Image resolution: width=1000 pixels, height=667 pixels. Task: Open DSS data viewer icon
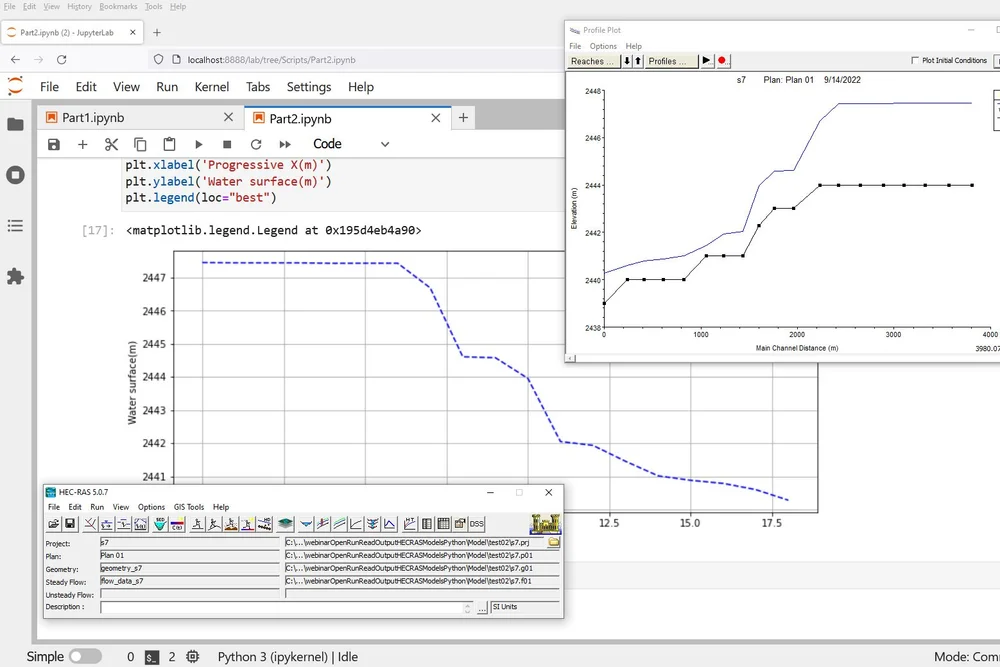(476, 524)
